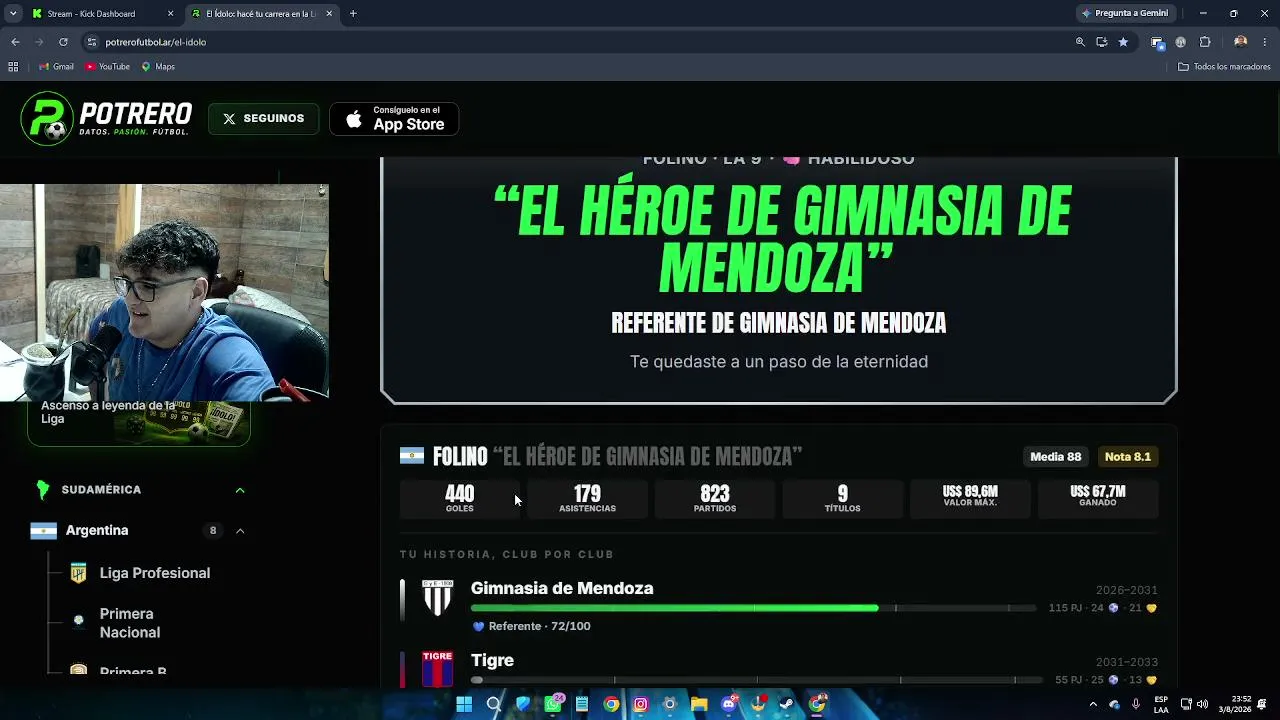Select the El Ídolo browser tab
The height and width of the screenshot is (720, 1280).
pyautogui.click(x=262, y=14)
